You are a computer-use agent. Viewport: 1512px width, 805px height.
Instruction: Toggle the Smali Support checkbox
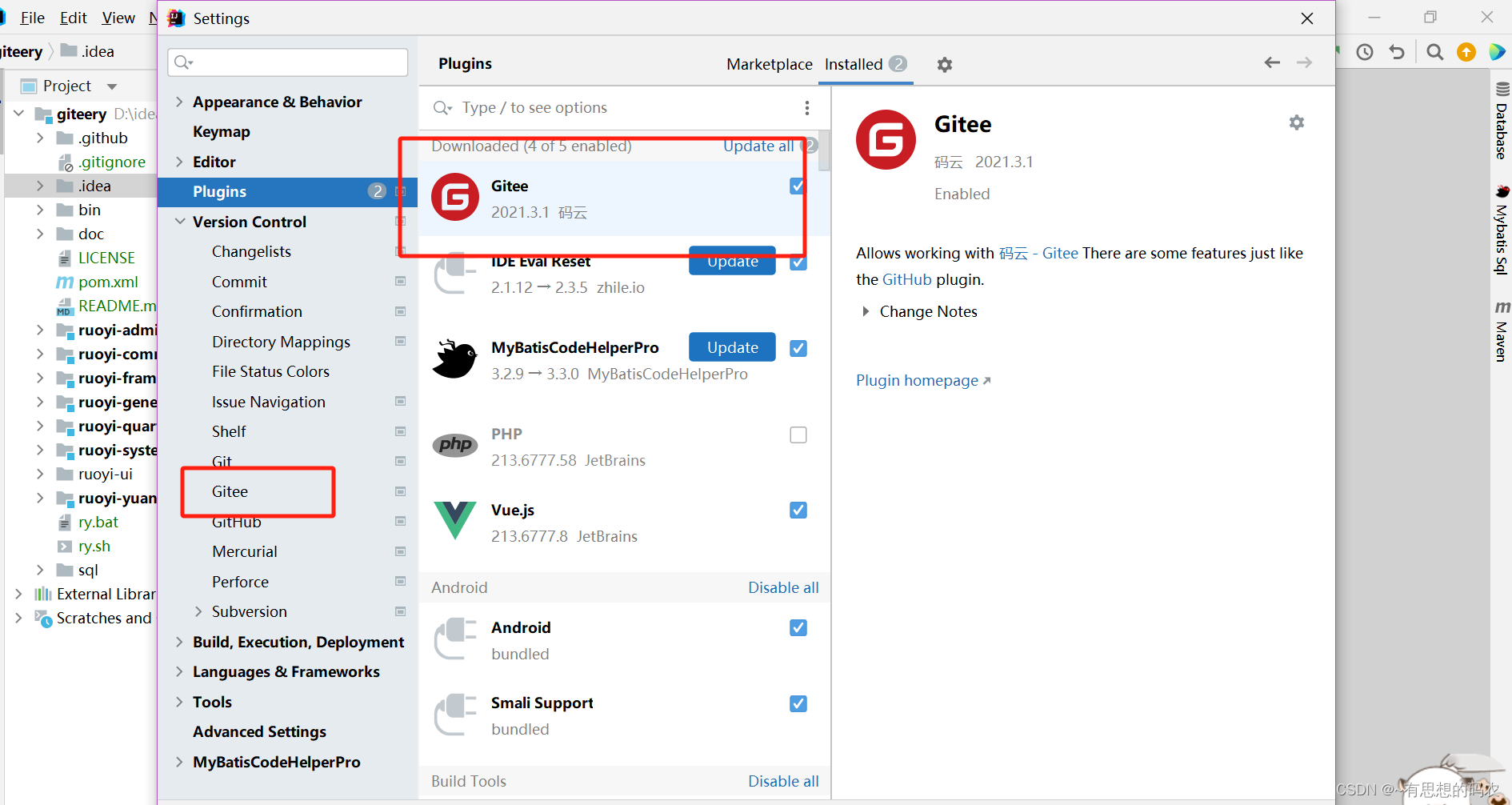tap(798, 703)
